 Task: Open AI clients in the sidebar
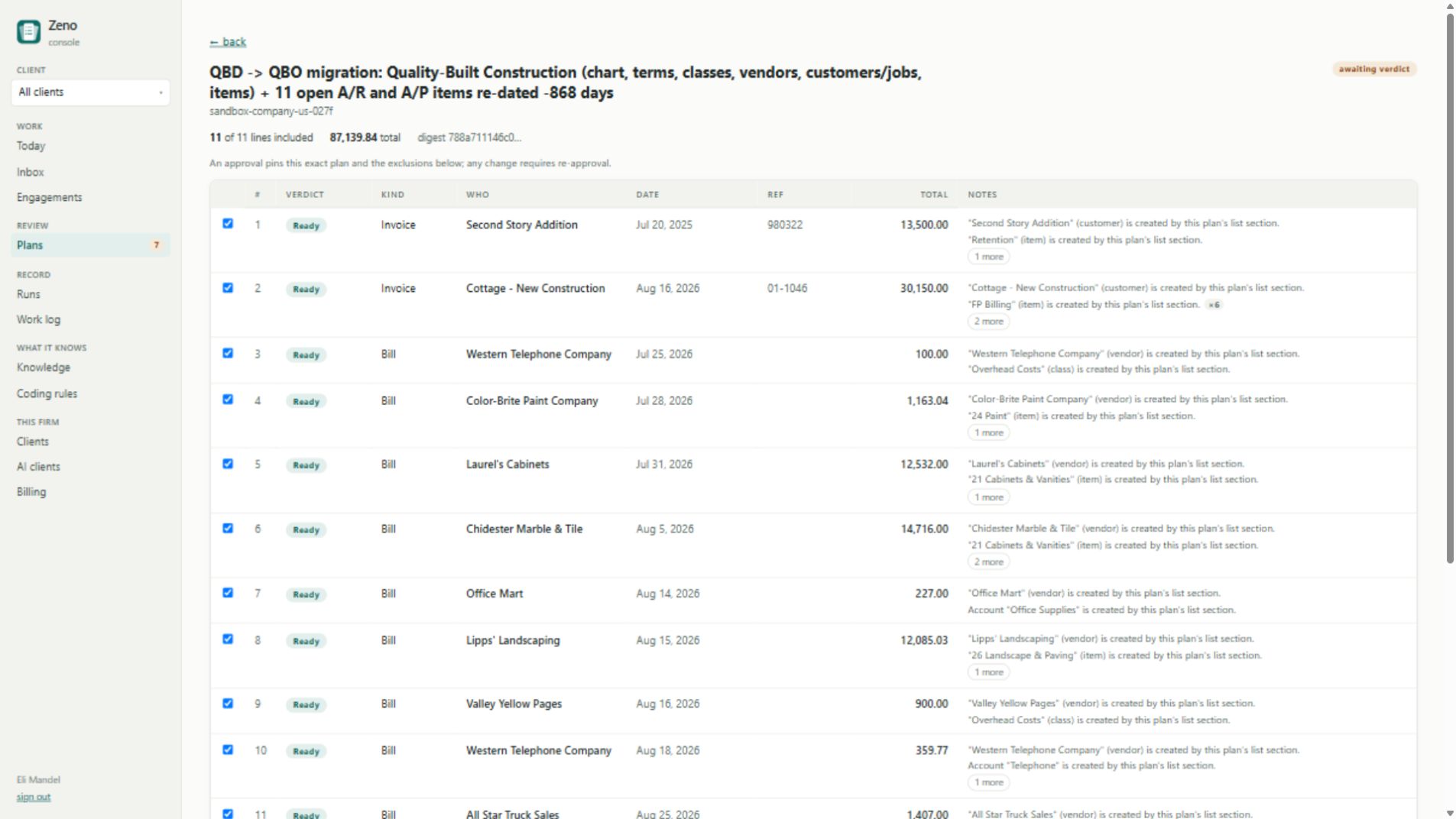[x=38, y=467]
